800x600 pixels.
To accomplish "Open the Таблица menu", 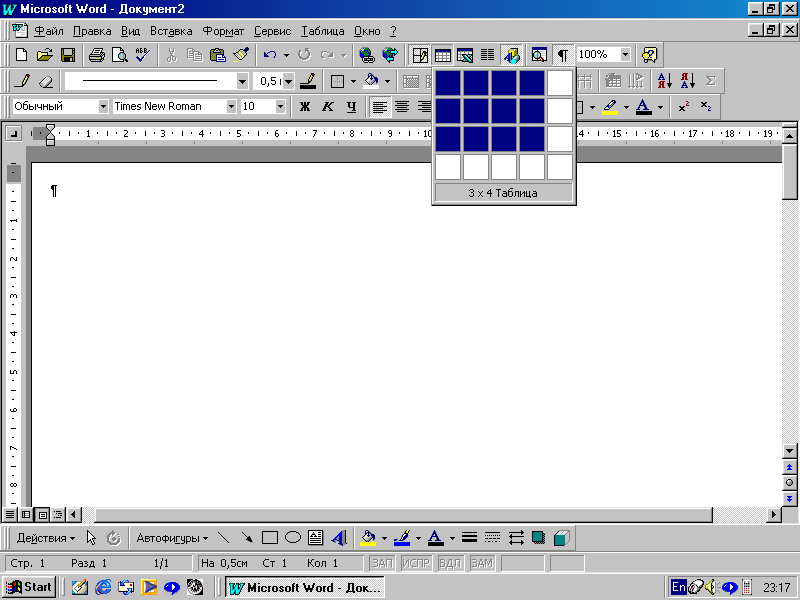I will pyautogui.click(x=322, y=31).
